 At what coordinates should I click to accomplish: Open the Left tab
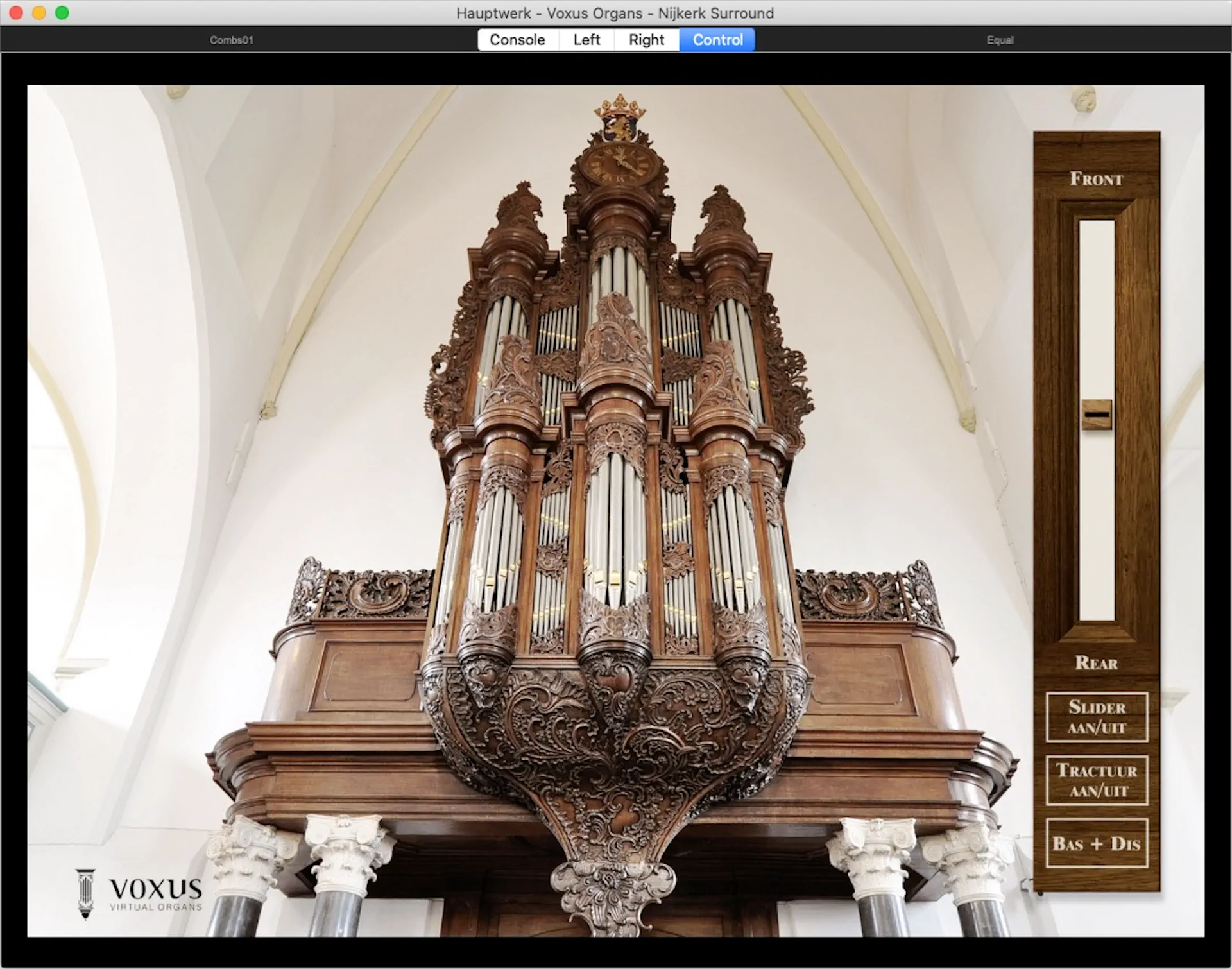click(586, 40)
